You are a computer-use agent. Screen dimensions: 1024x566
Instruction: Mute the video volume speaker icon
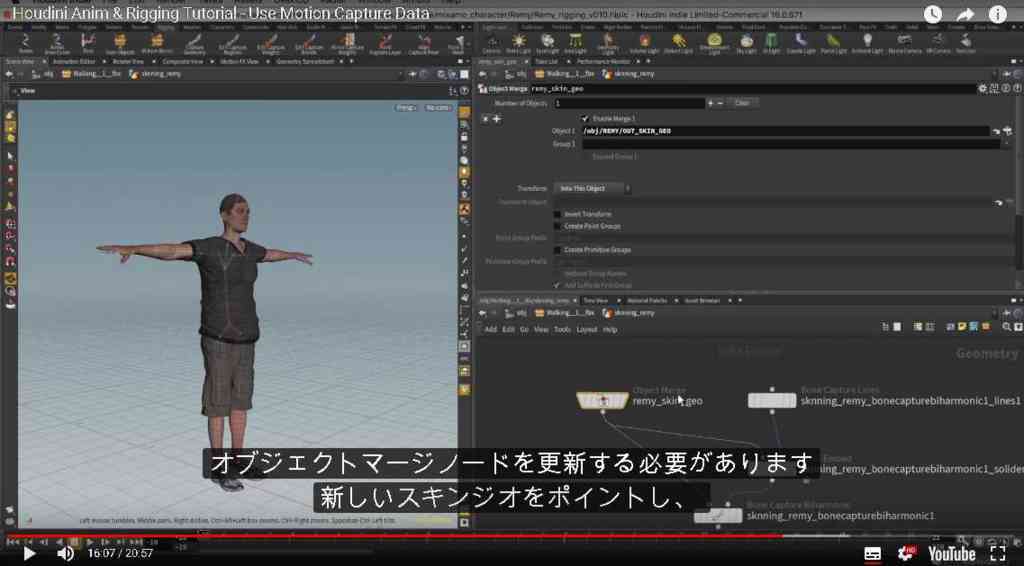point(65,554)
